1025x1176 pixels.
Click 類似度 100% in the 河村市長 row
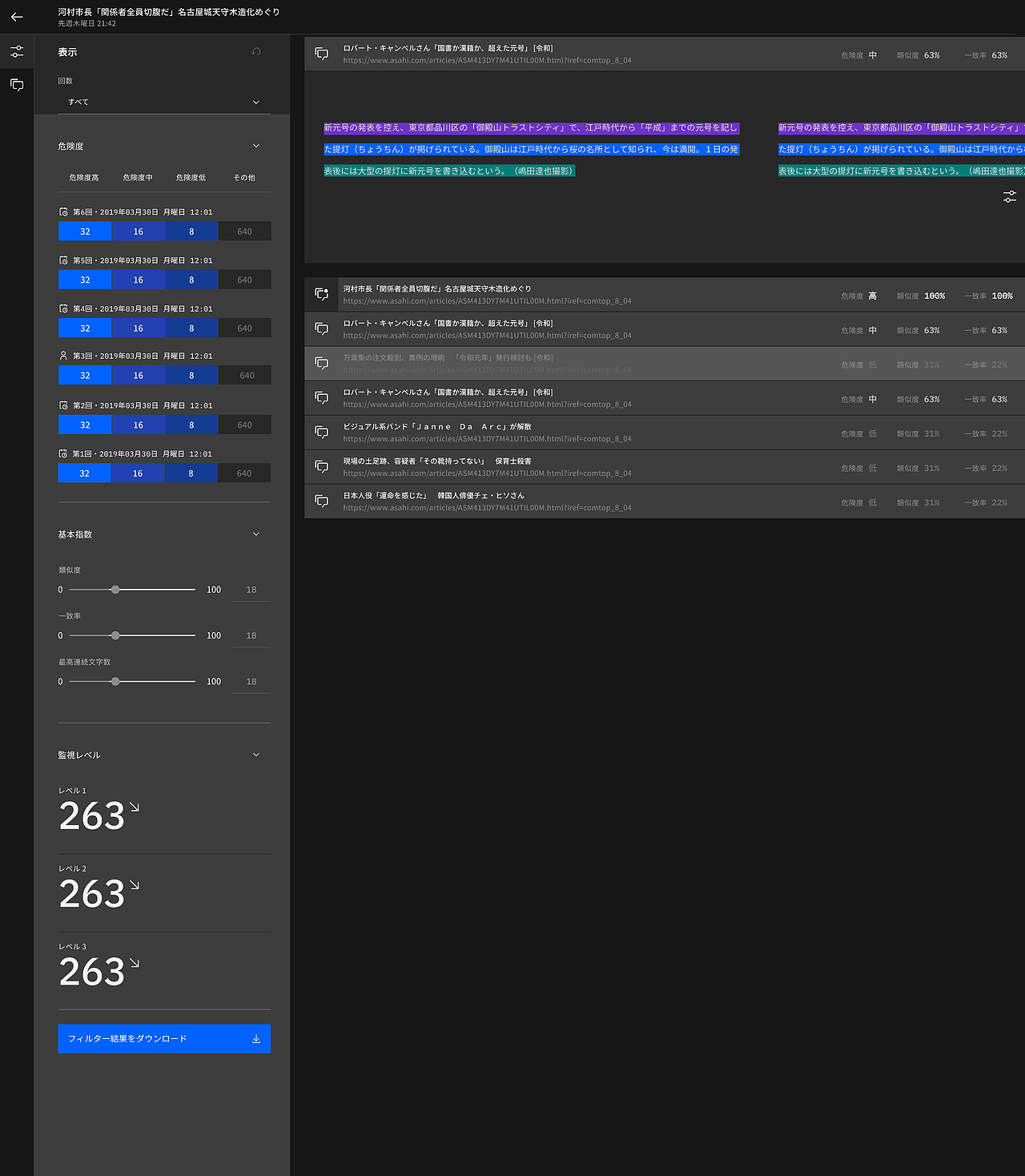pos(921,296)
